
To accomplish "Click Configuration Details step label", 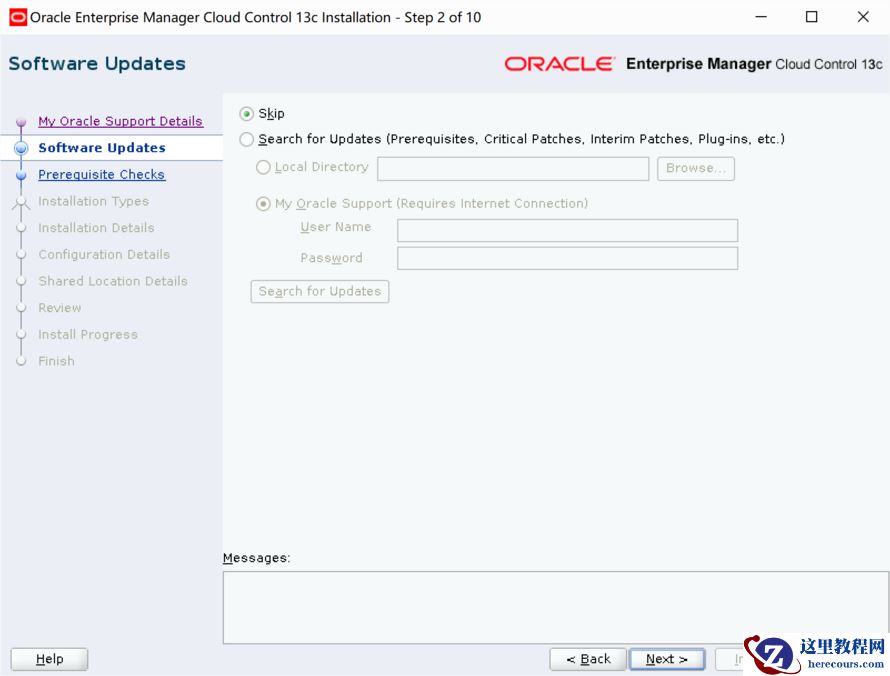I will [x=104, y=254].
